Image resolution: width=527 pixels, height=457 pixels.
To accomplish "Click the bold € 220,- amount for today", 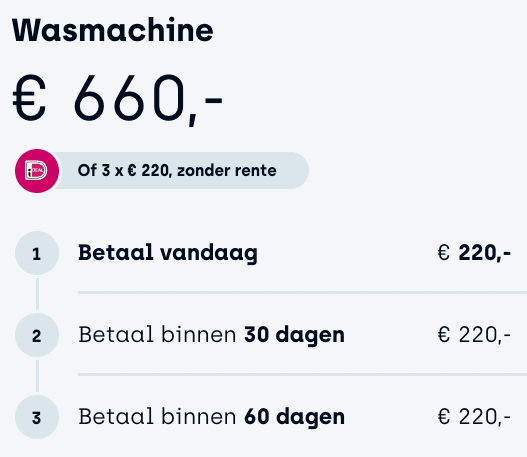I will pyautogui.click(x=474, y=253).
